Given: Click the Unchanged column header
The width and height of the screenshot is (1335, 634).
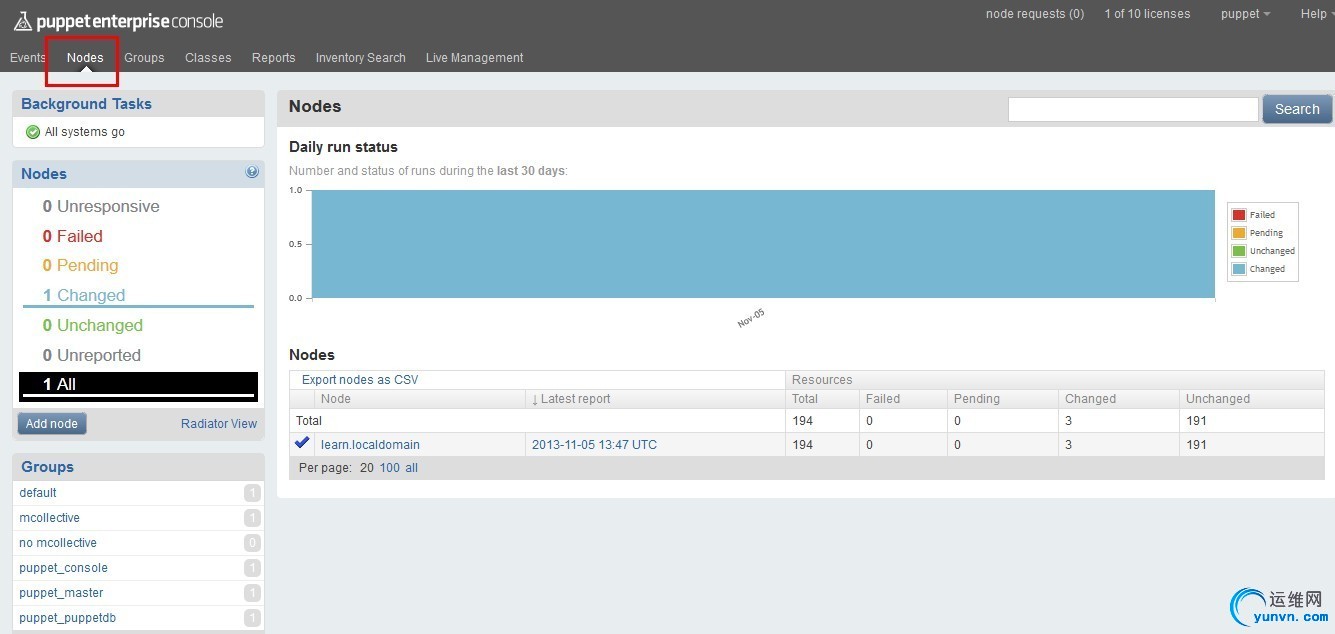Looking at the screenshot, I should [x=1218, y=399].
